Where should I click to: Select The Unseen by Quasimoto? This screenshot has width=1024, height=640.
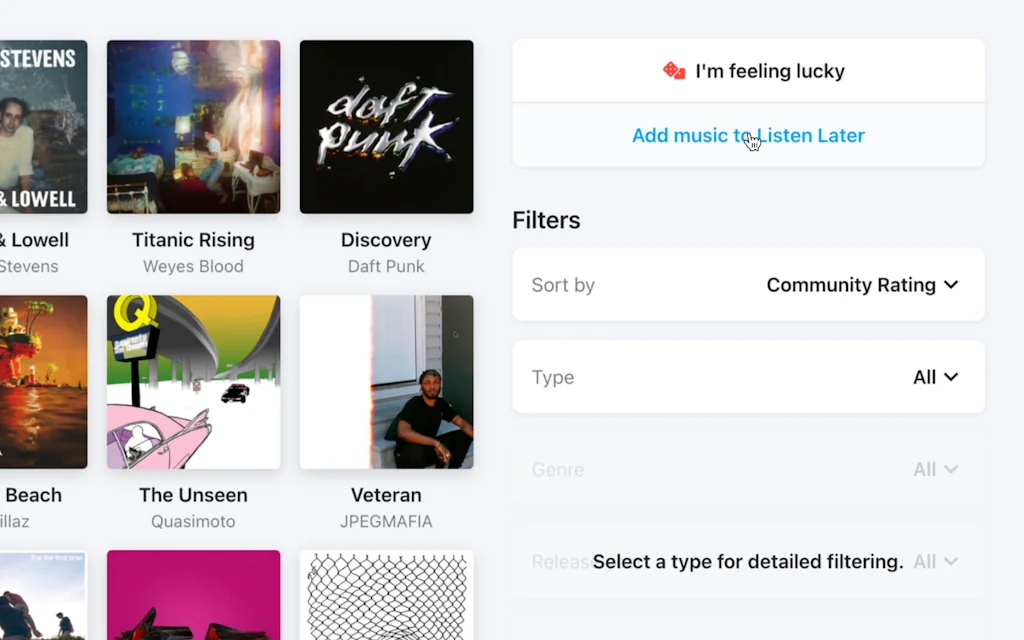click(x=193, y=381)
